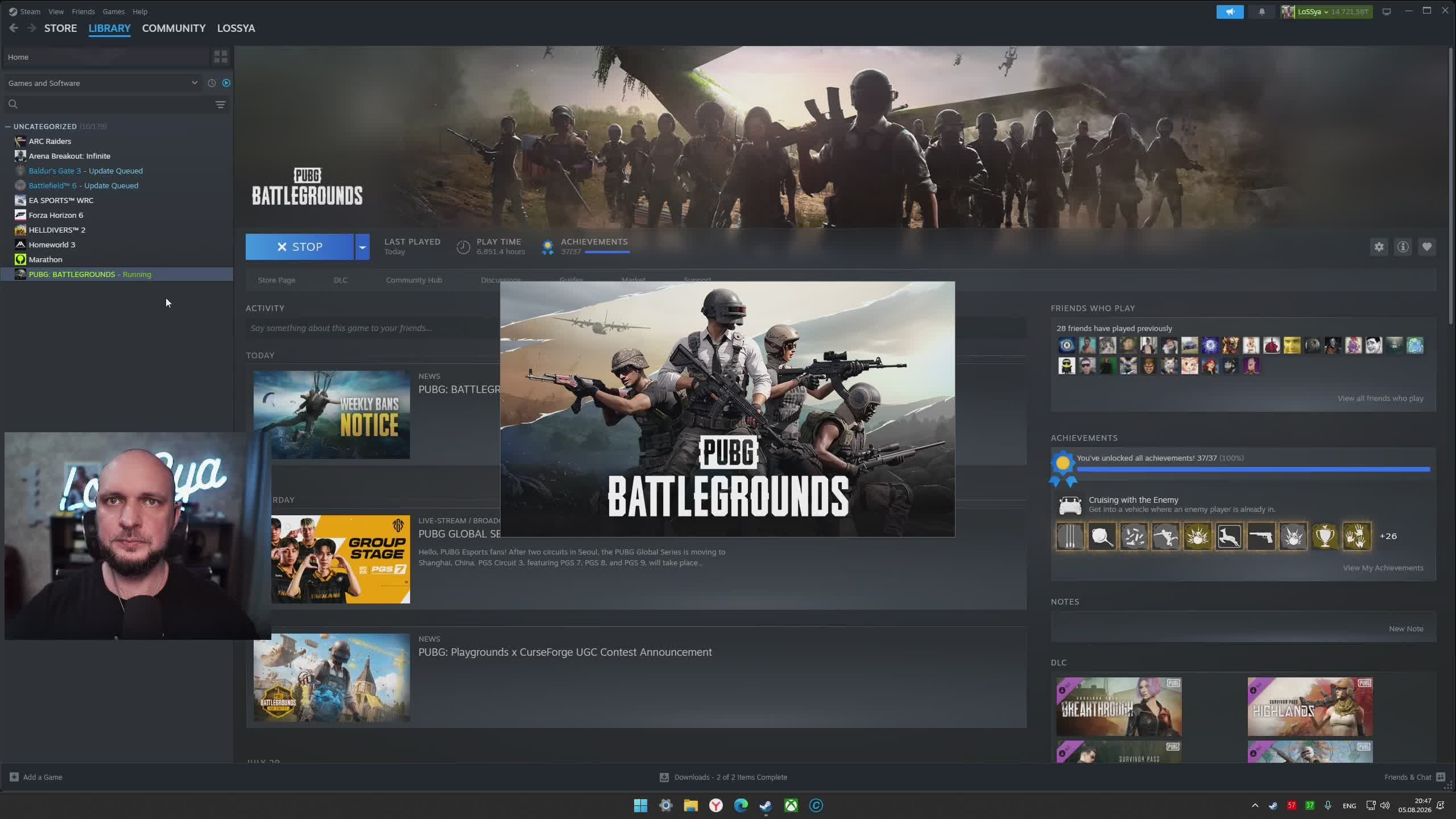Click the header achievements 37/37 progress bar
This screenshot has width=1456, height=819.
[x=607, y=252]
